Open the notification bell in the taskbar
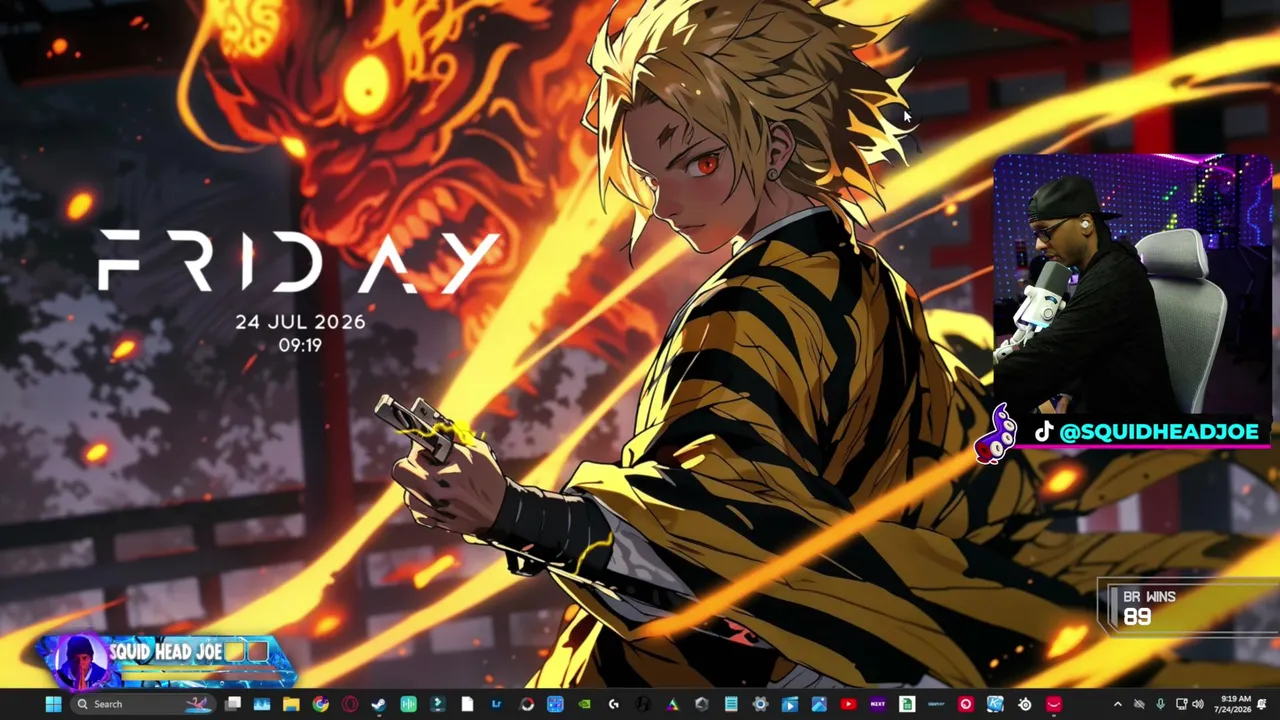Image resolution: width=1280 pixels, height=720 pixels. (1263, 704)
